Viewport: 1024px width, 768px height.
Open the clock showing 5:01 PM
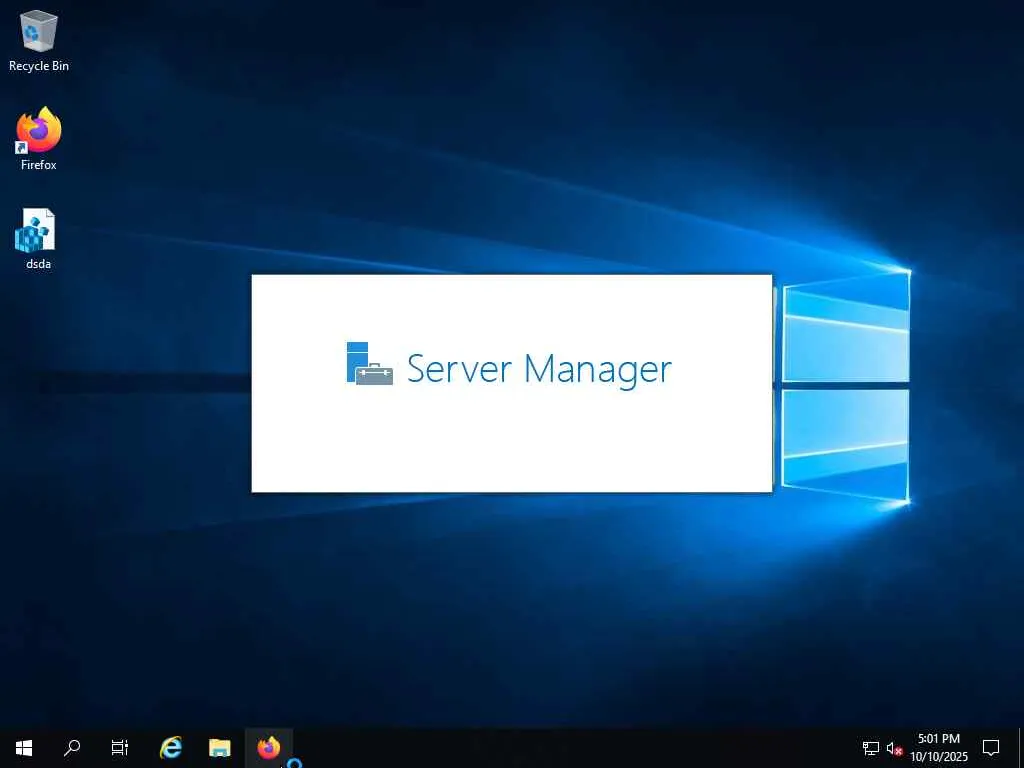pos(938,748)
